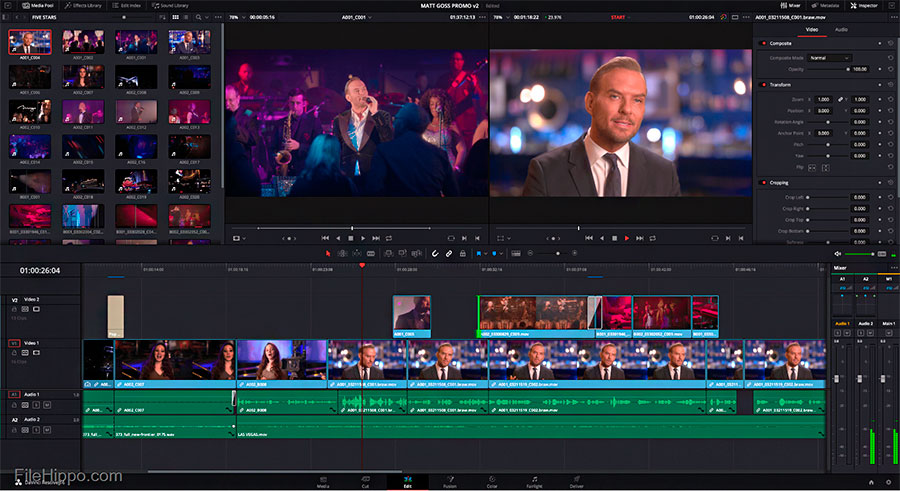
Task: Stop playback in the timeline viewer
Action: tap(614, 238)
